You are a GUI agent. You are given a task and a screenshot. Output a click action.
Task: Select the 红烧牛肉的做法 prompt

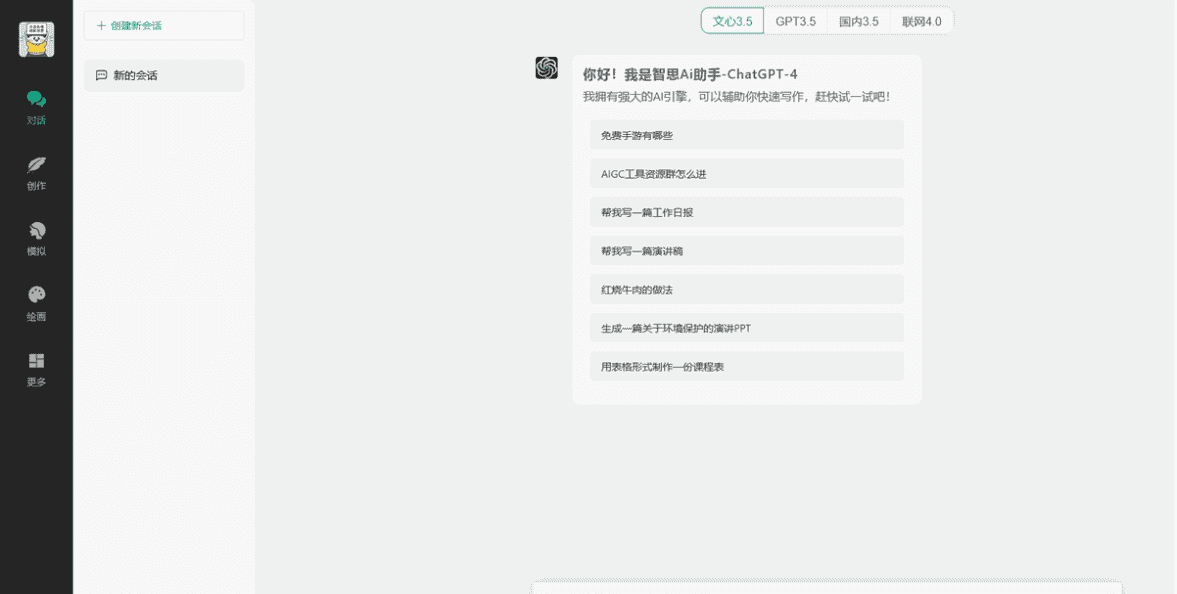tap(746, 289)
